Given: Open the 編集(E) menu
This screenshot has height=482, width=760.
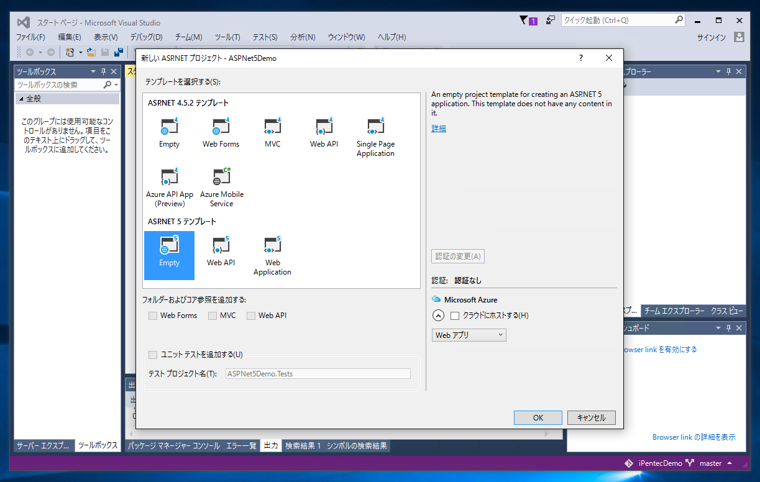Looking at the screenshot, I should pyautogui.click(x=69, y=37).
